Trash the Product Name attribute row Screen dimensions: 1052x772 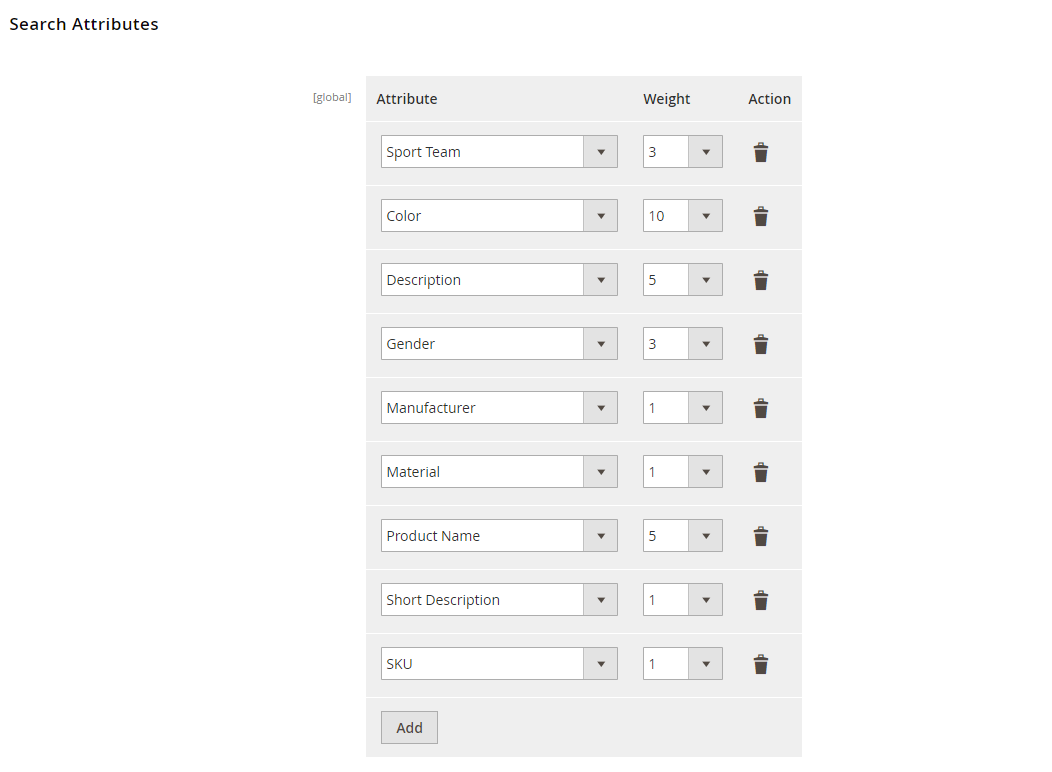click(x=761, y=536)
